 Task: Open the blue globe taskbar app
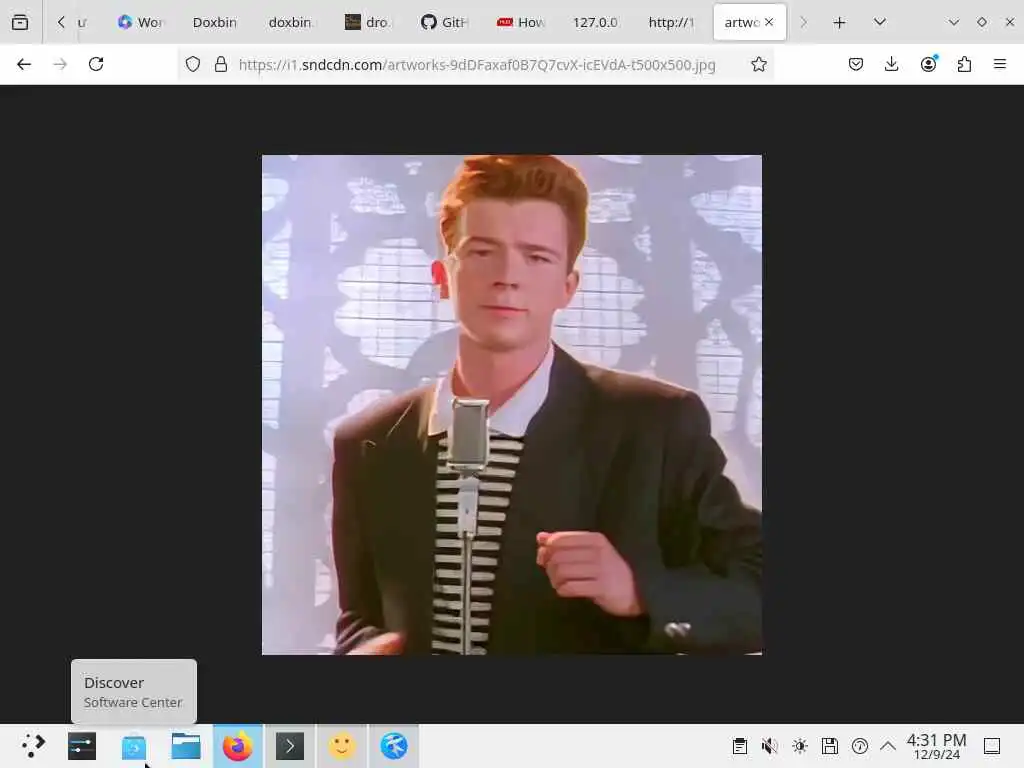[394, 746]
